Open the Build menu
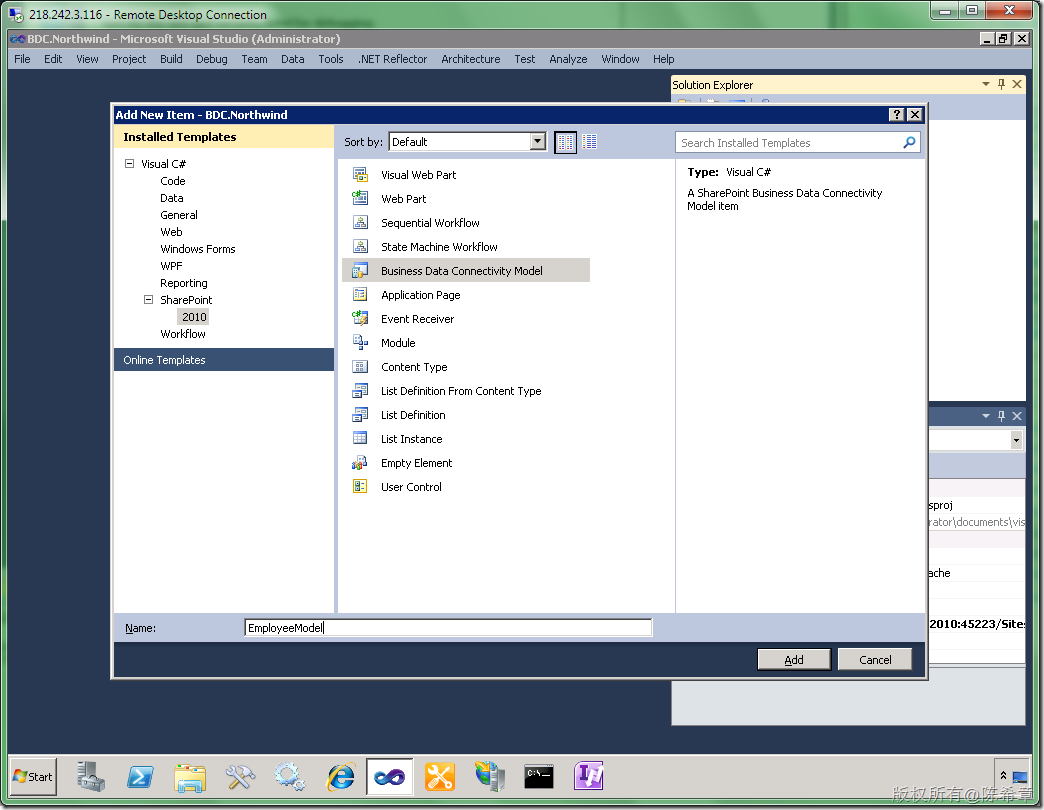 (171, 59)
